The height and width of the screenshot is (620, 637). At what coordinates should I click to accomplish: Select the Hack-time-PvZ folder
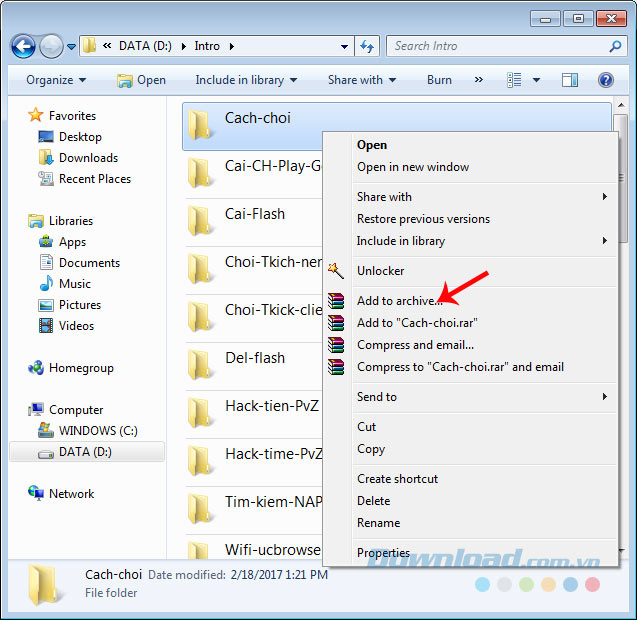[x=273, y=454]
